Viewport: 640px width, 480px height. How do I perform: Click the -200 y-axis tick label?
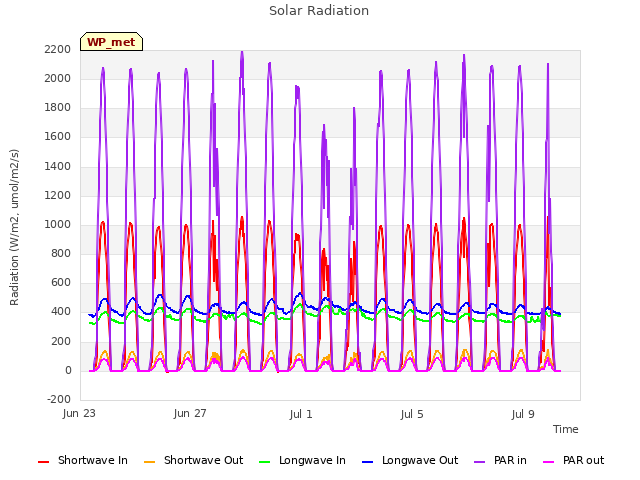click(59, 399)
